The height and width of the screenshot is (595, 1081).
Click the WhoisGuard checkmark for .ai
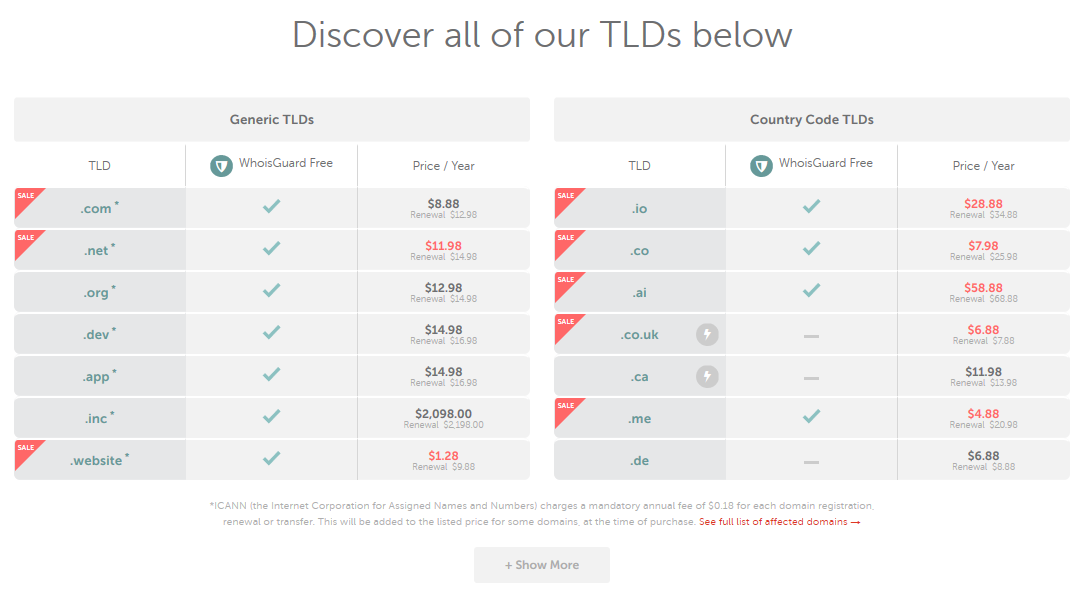point(811,290)
